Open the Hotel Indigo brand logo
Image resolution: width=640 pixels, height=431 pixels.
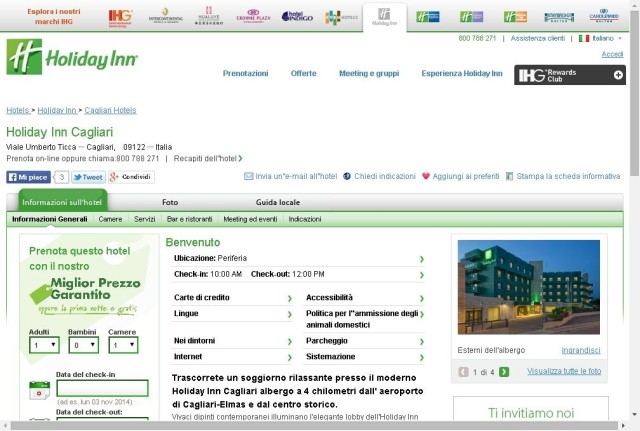(x=297, y=16)
